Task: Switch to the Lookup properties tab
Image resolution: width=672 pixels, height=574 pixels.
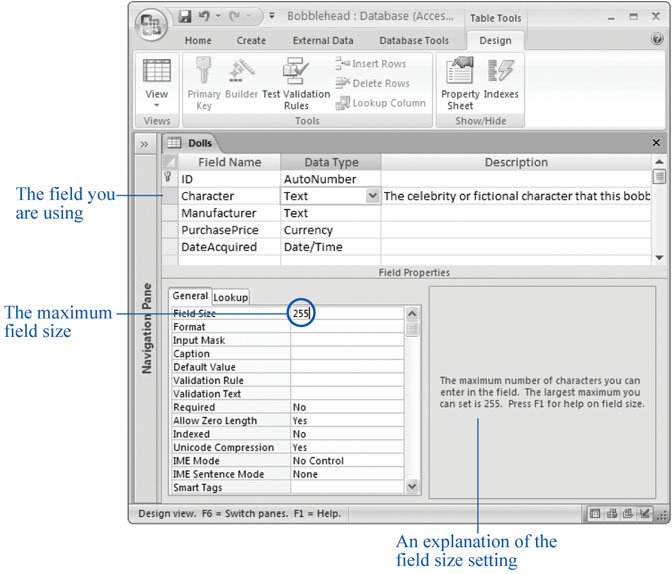Action: [x=230, y=297]
